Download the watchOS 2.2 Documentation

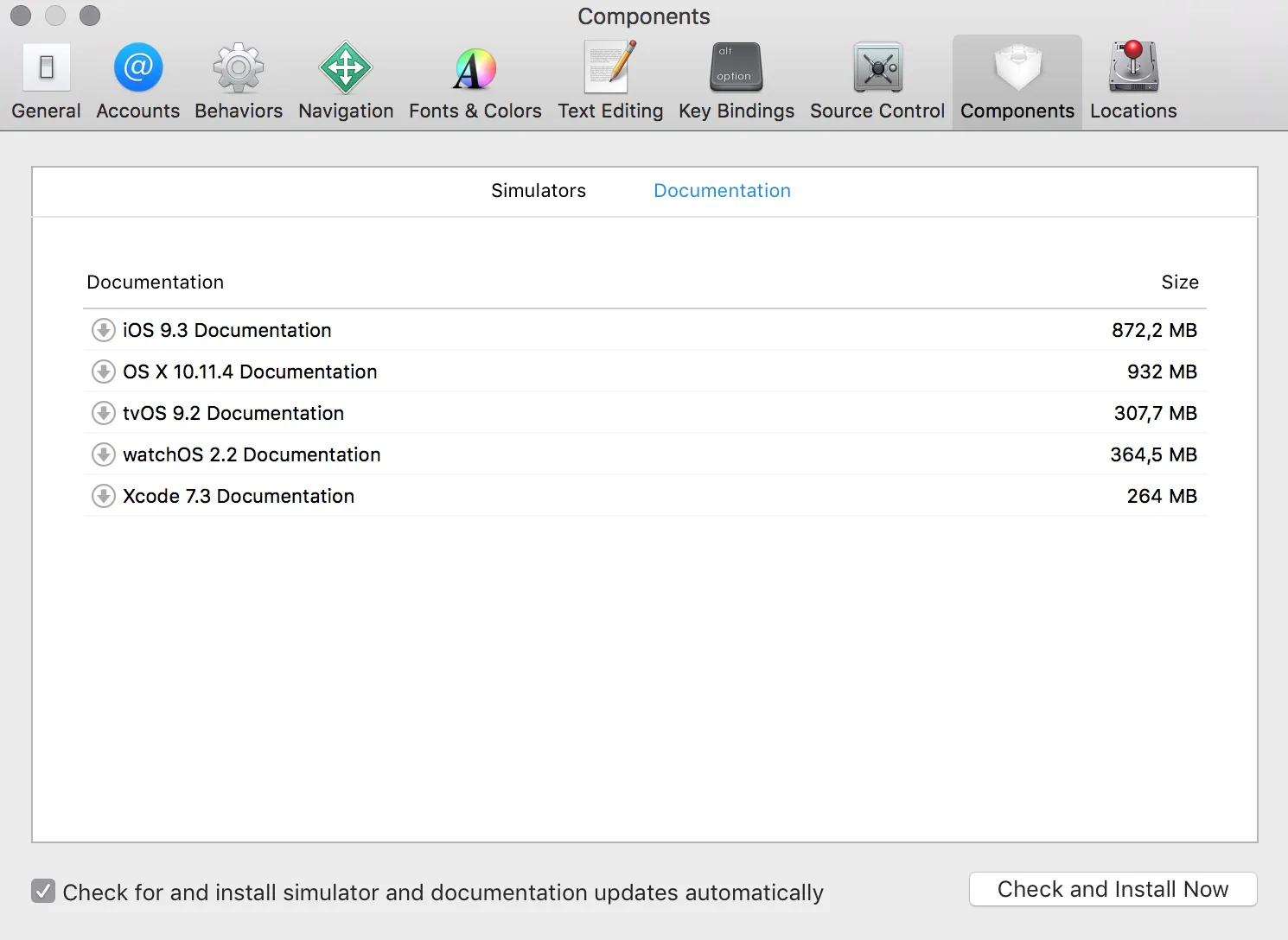(104, 454)
